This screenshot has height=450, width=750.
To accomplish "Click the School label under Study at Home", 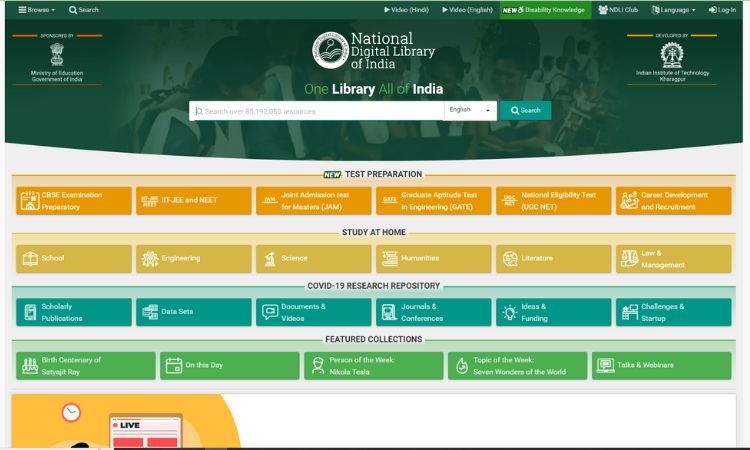I will [53, 258].
